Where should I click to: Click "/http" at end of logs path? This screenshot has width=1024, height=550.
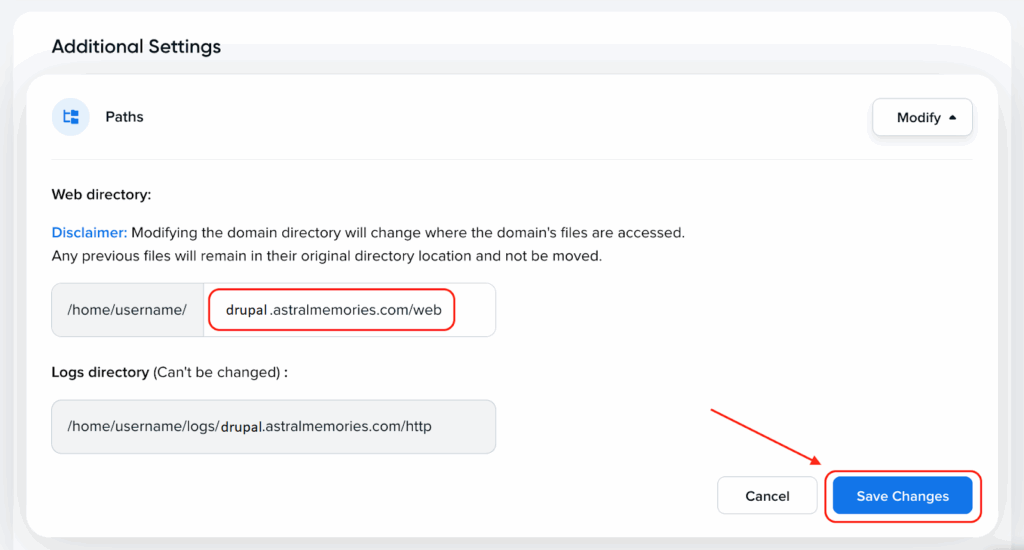click(x=416, y=427)
